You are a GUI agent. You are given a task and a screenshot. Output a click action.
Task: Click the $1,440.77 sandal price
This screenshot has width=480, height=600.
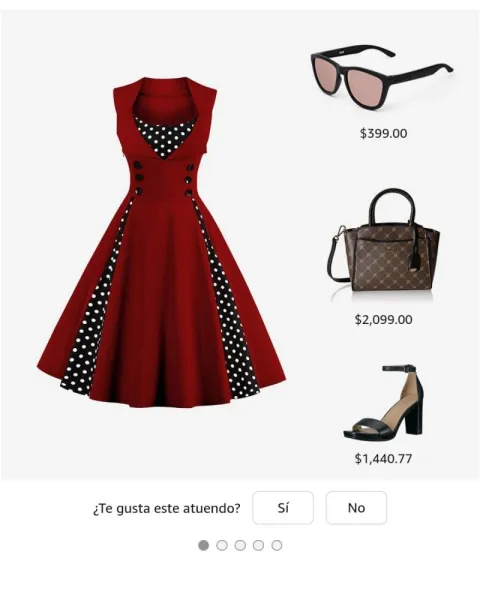(x=384, y=458)
